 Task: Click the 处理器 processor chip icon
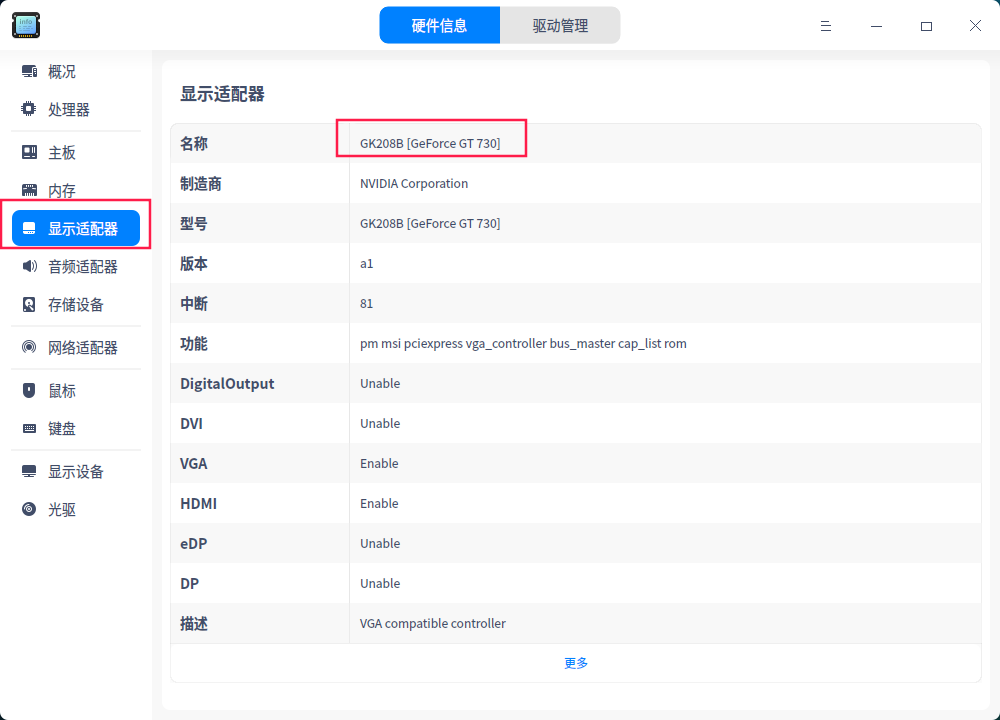coord(29,109)
